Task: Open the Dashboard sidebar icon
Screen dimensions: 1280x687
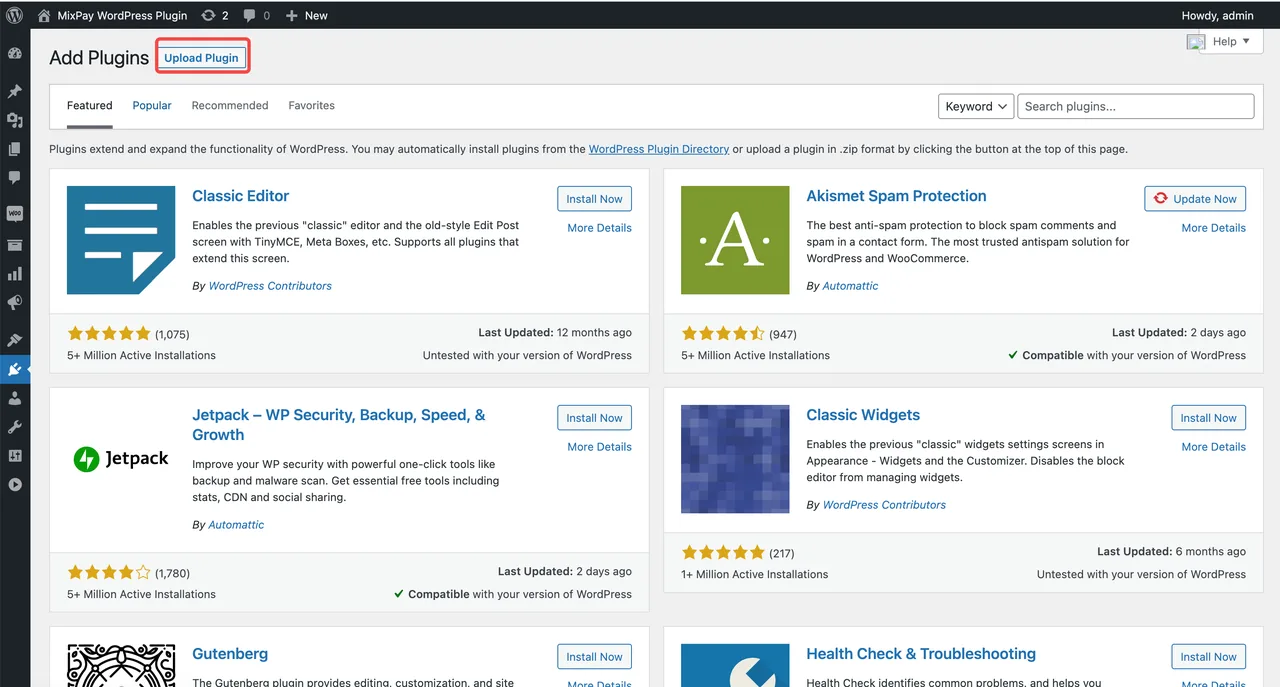Action: click(x=15, y=54)
